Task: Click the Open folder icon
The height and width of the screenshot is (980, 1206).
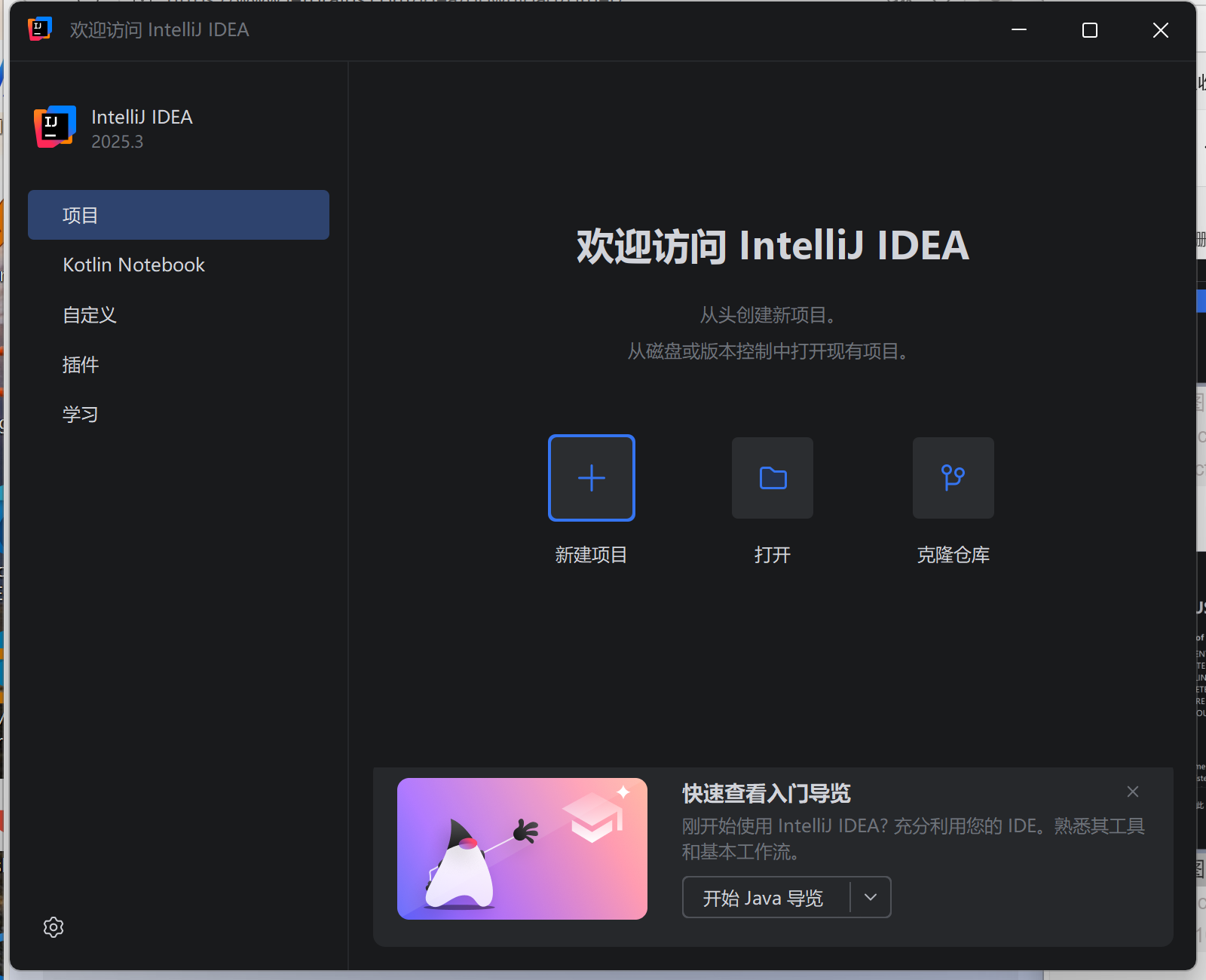Action: (773, 478)
